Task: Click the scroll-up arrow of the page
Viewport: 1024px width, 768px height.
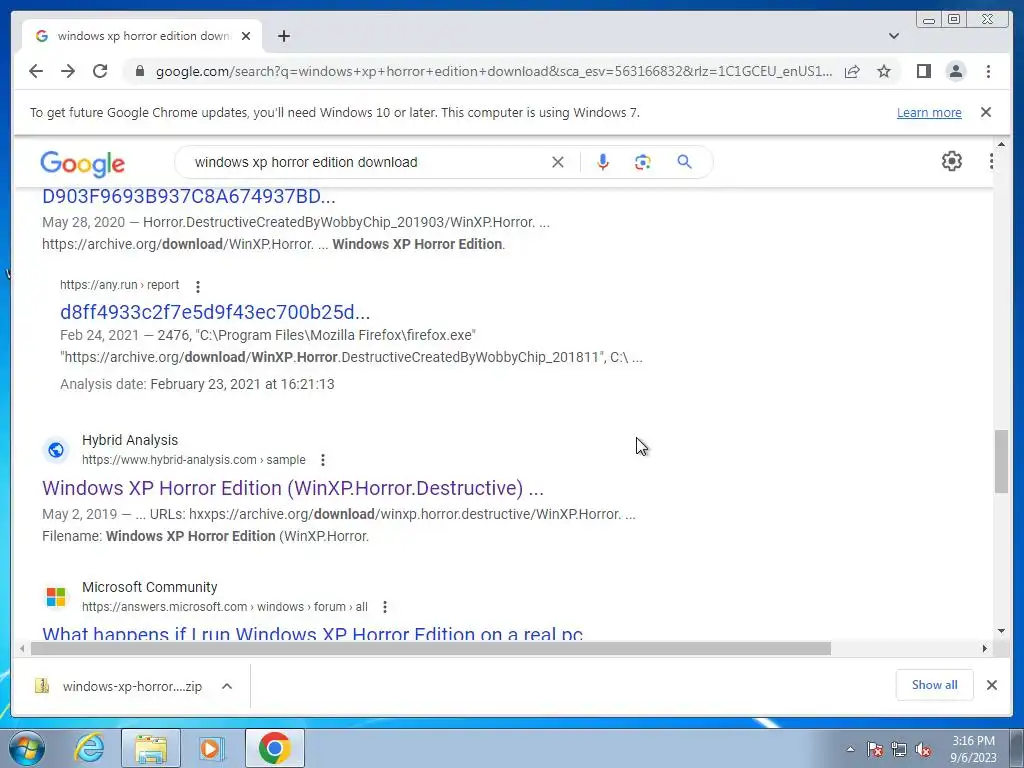Action: (1002, 144)
